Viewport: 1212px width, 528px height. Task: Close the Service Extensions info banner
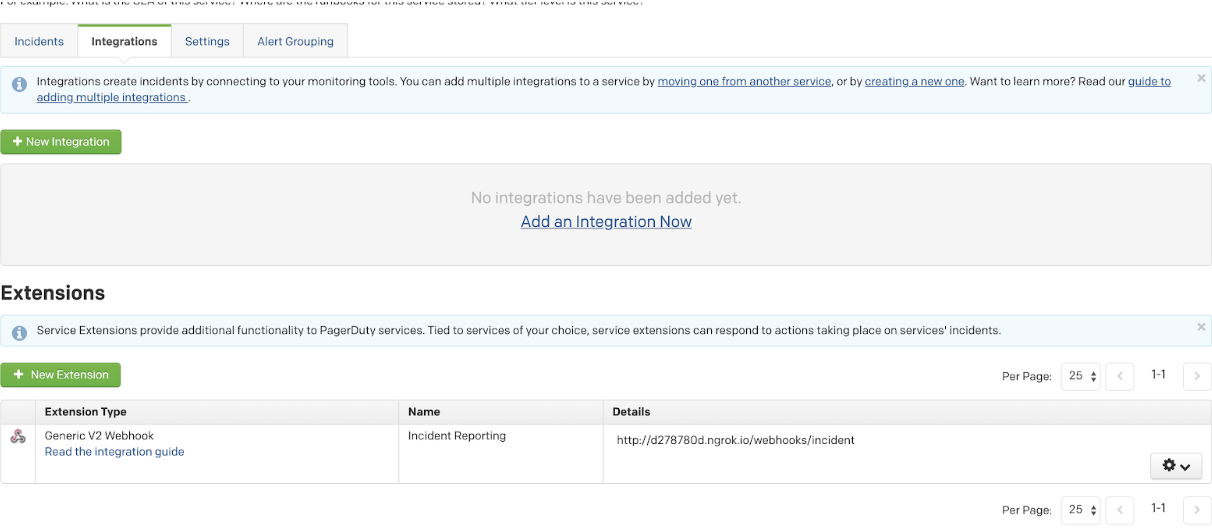(1201, 327)
